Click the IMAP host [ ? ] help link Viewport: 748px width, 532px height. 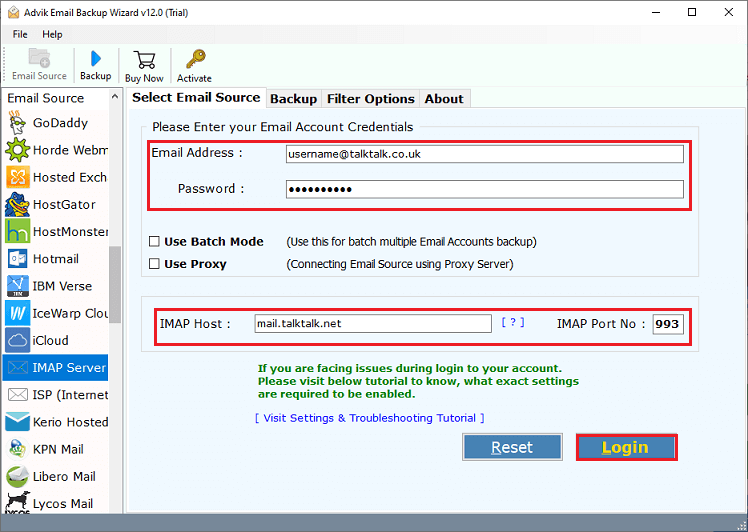point(513,323)
